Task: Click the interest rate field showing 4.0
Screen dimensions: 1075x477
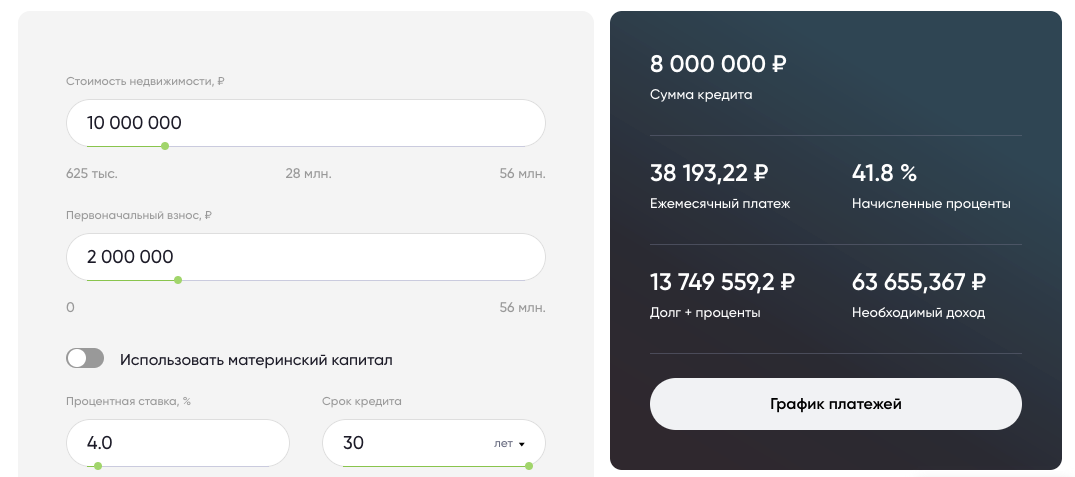Action: (177, 442)
